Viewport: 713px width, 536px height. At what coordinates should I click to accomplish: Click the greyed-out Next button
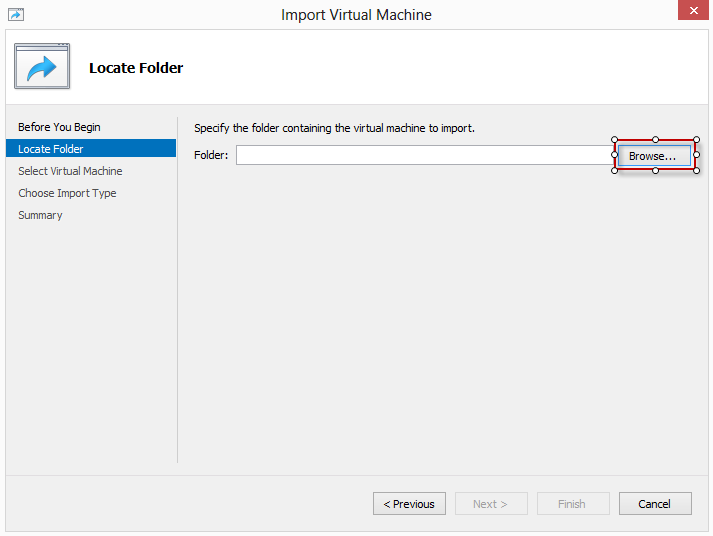(491, 504)
